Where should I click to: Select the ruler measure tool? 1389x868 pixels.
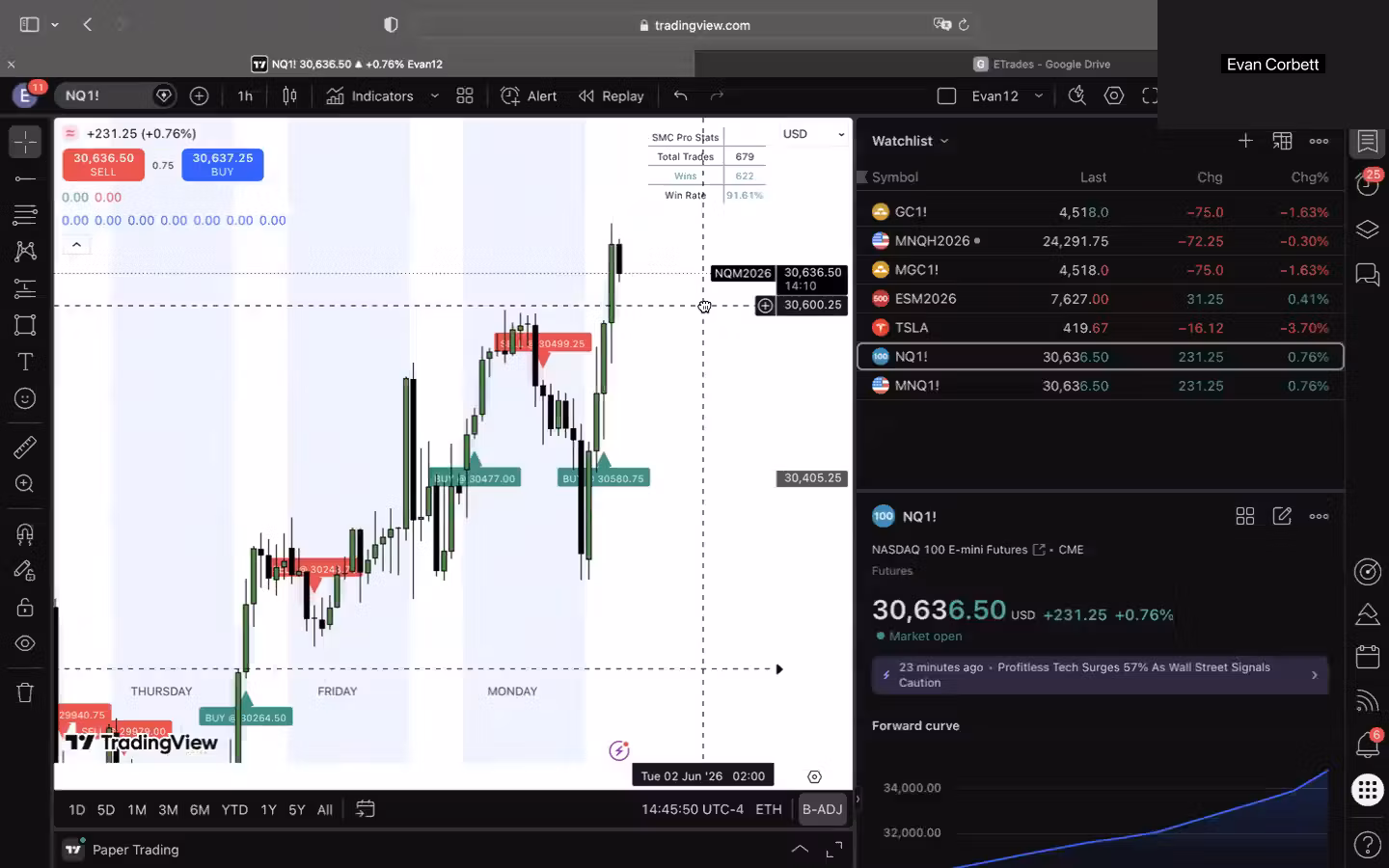click(25, 447)
